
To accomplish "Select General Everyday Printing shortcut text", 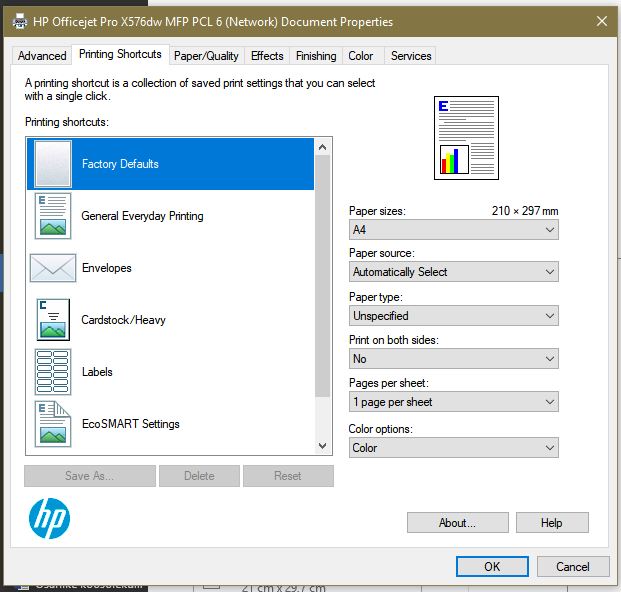I will (143, 216).
